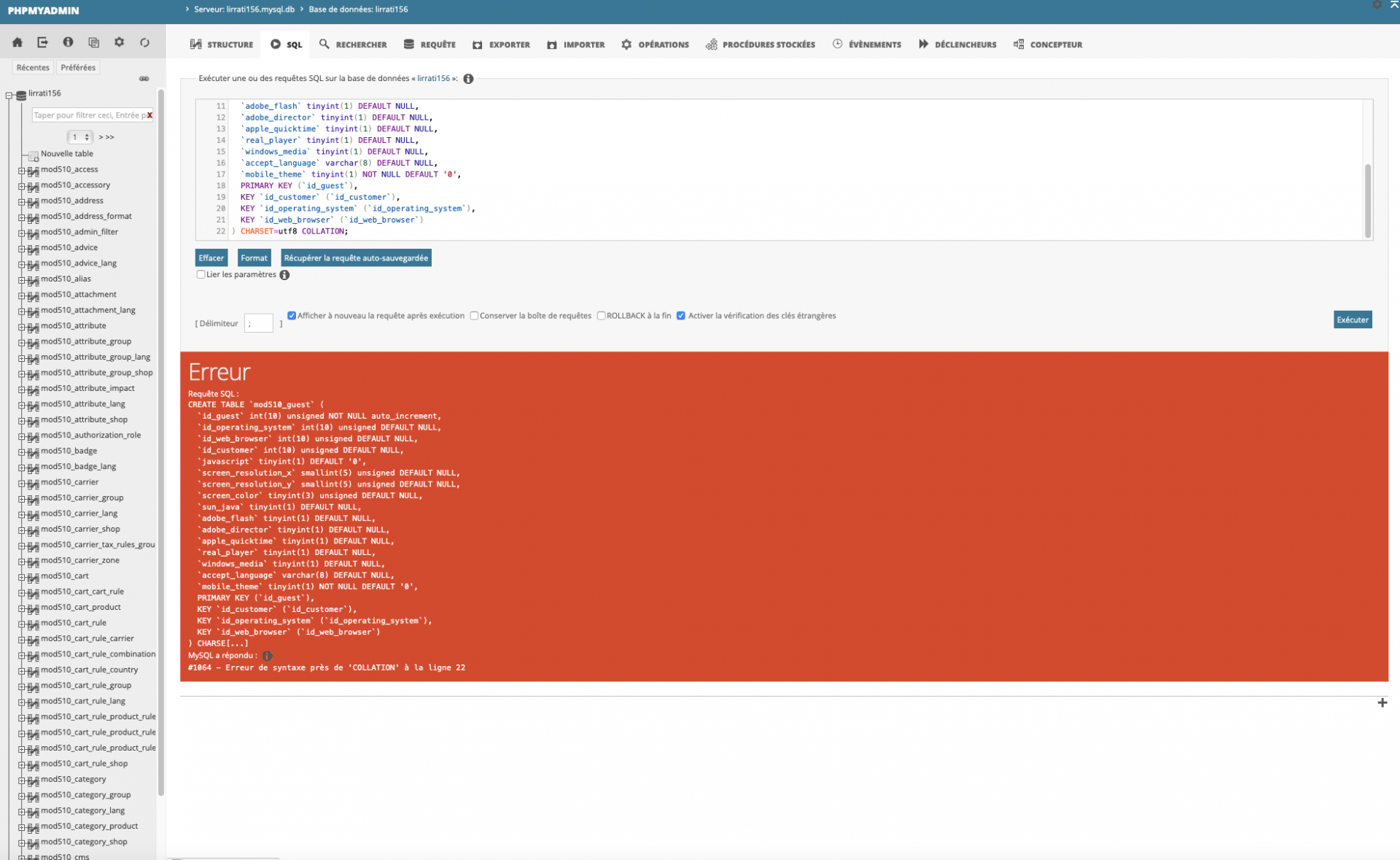The image size is (1400, 860).
Task: Click the page settings gear at top right
Action: click(x=1377, y=5)
